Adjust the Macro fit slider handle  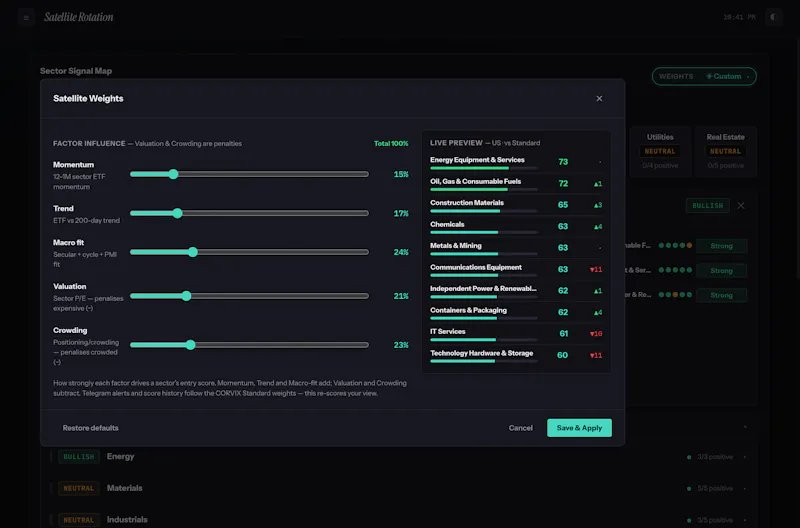point(192,252)
